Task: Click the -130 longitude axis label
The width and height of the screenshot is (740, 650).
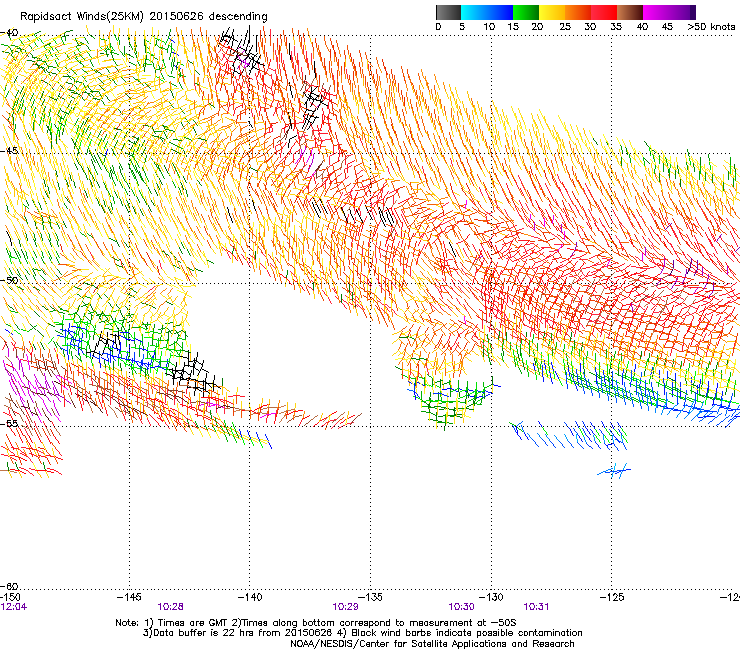Action: (491, 597)
